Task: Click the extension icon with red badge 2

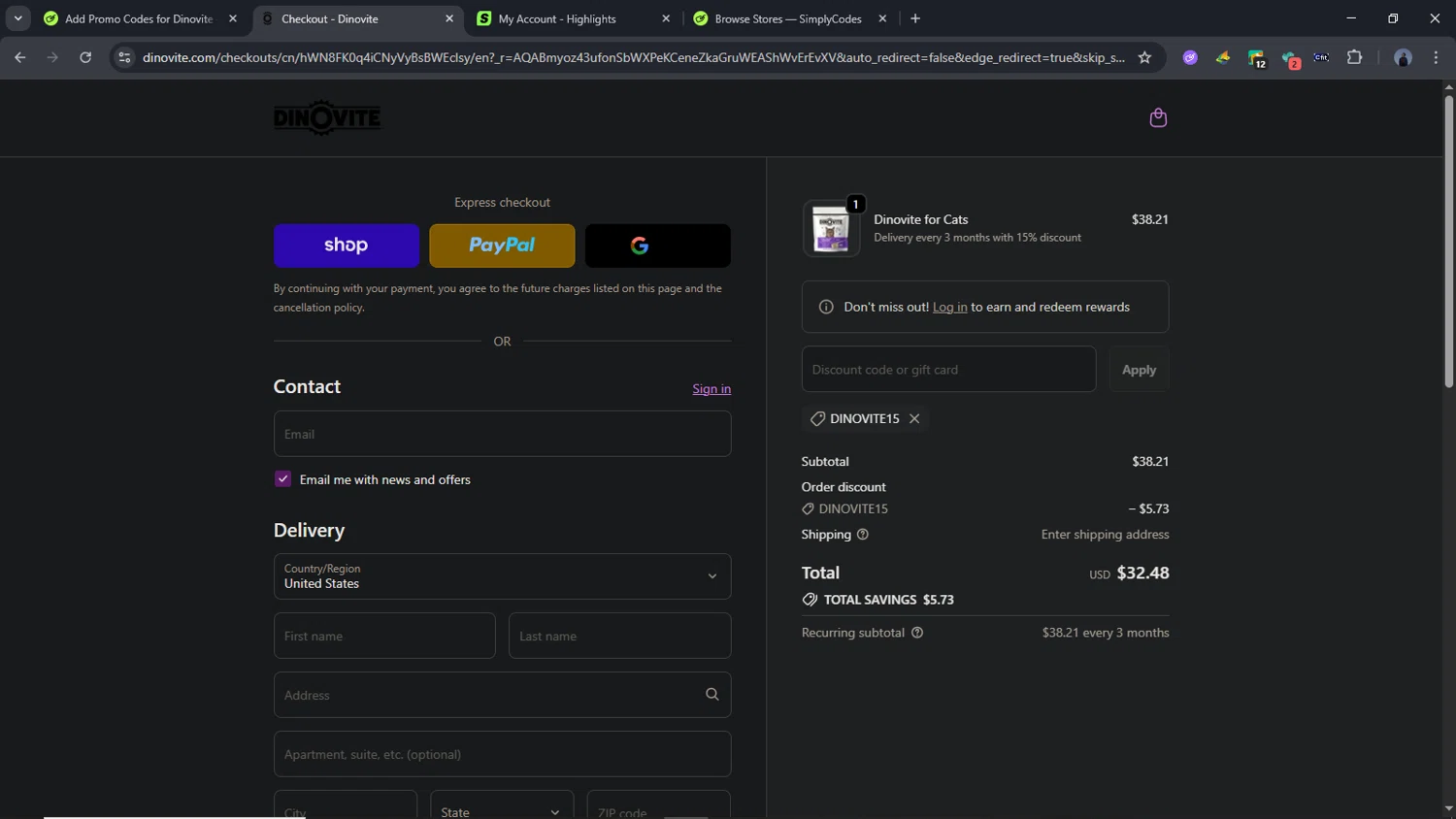Action: point(1289,59)
